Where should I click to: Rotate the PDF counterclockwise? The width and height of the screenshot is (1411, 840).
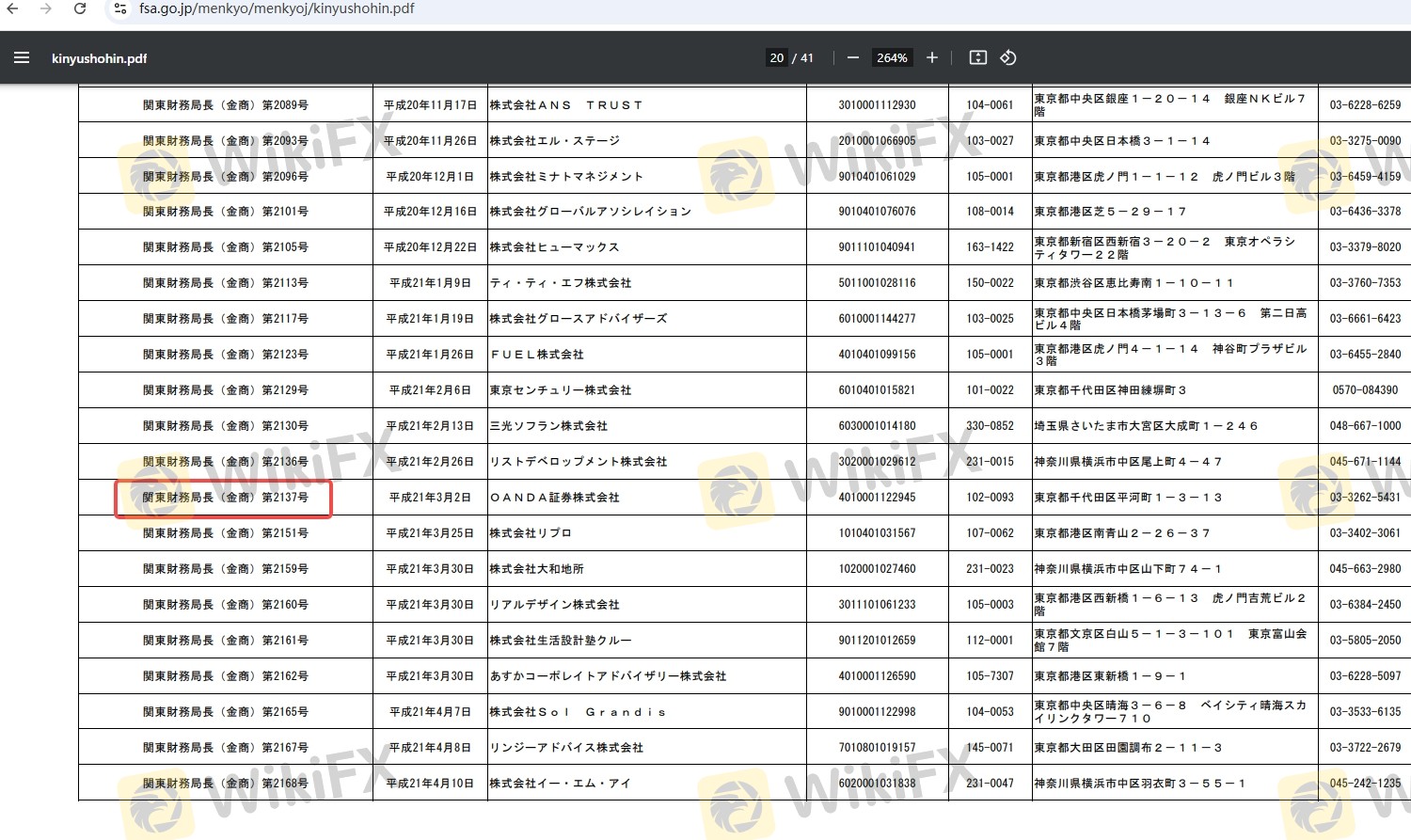click(x=1008, y=58)
